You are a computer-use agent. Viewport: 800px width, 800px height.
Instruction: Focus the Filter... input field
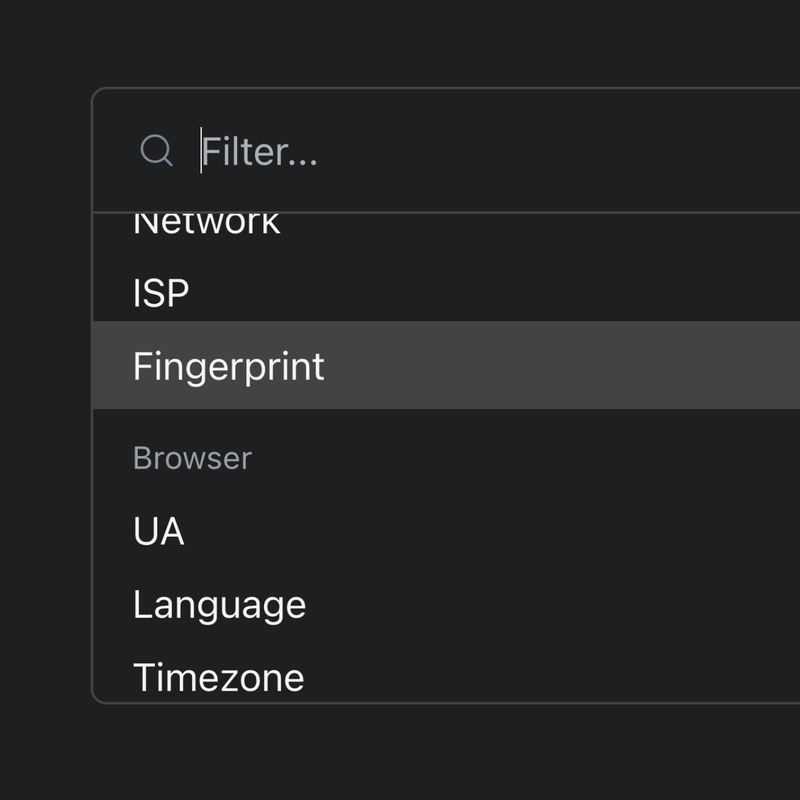click(500, 151)
